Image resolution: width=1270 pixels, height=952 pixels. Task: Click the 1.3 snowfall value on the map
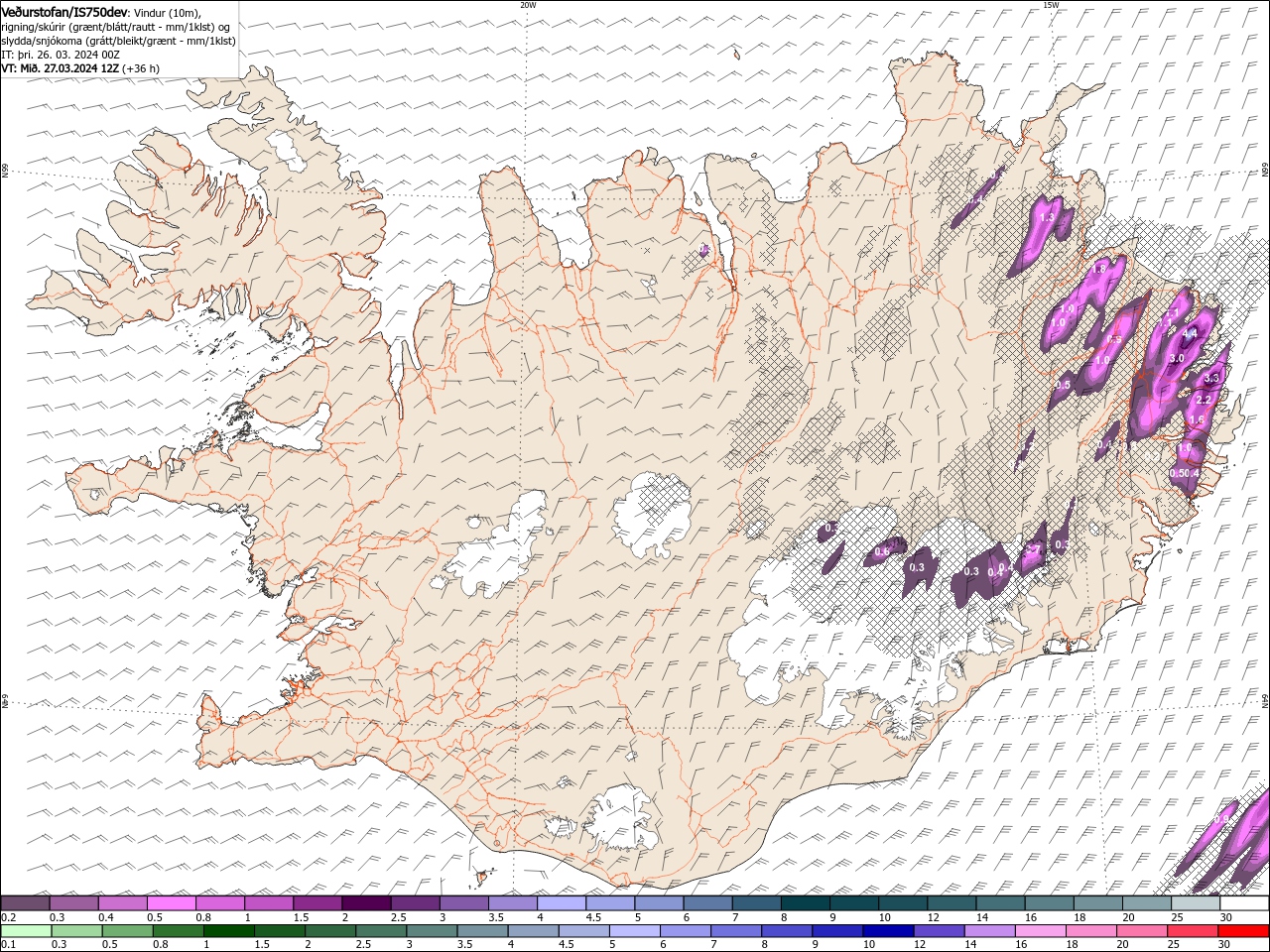click(x=1045, y=217)
